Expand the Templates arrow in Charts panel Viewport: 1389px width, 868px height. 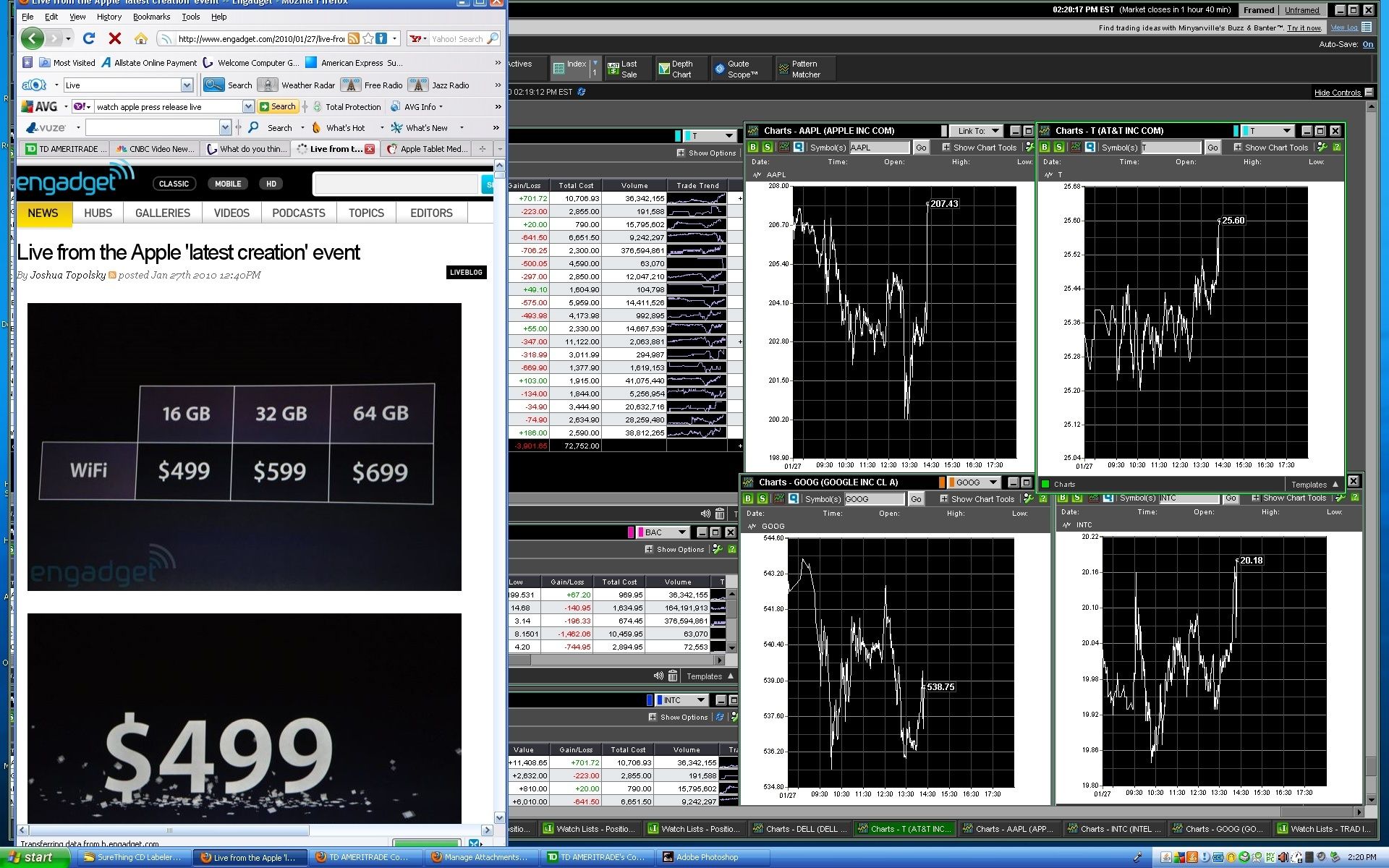pos(1335,485)
